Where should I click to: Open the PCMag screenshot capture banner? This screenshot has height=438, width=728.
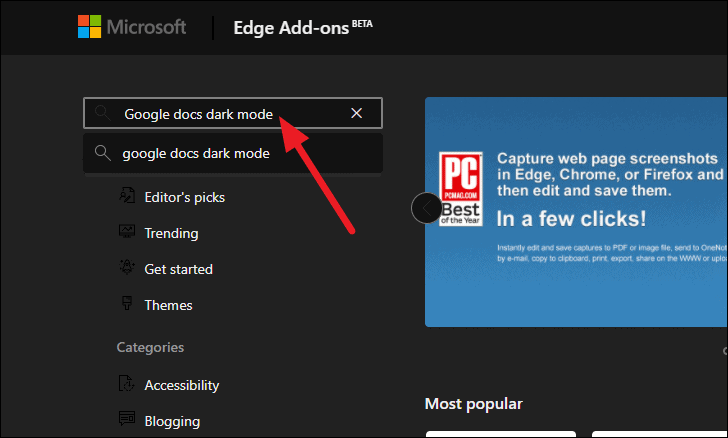[x=576, y=212]
